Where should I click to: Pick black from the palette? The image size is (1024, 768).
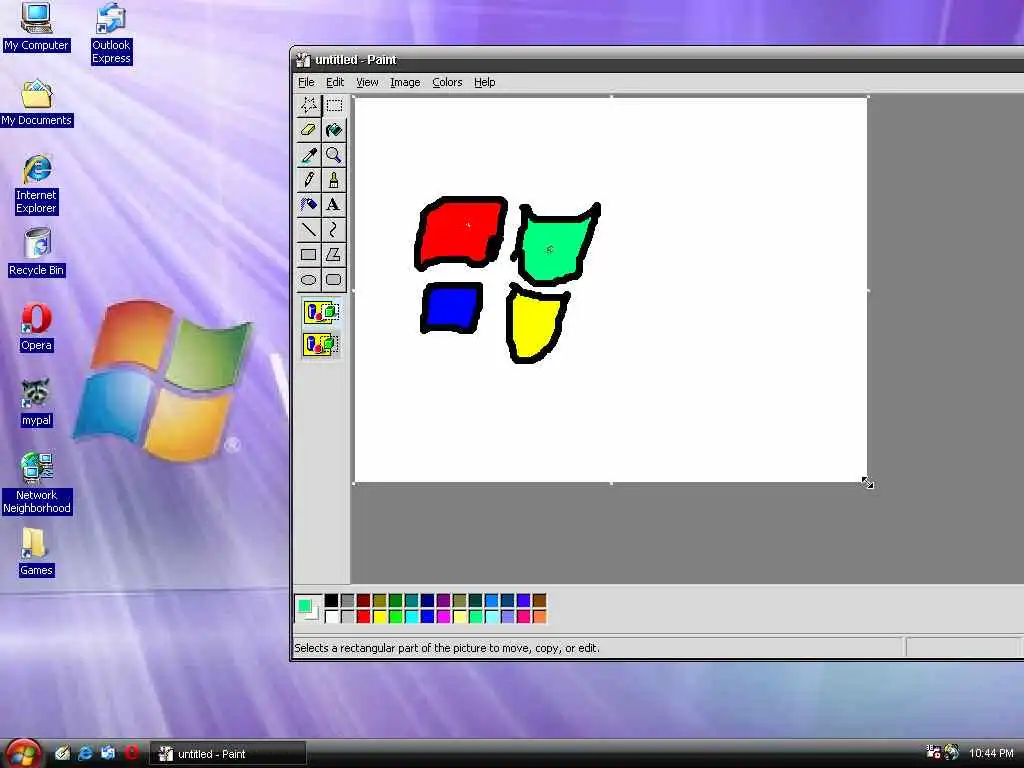click(332, 600)
